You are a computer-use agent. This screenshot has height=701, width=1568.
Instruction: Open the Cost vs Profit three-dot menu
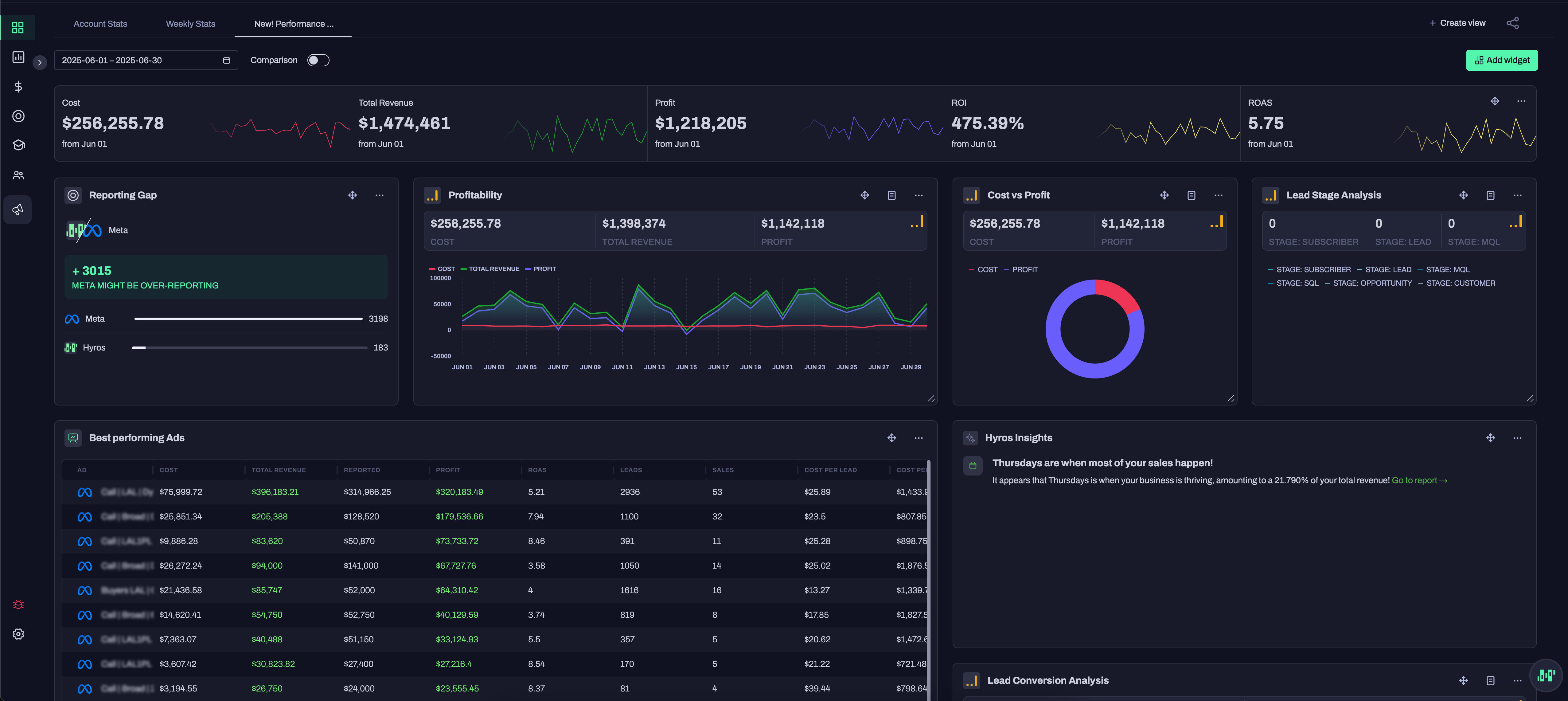[1218, 195]
